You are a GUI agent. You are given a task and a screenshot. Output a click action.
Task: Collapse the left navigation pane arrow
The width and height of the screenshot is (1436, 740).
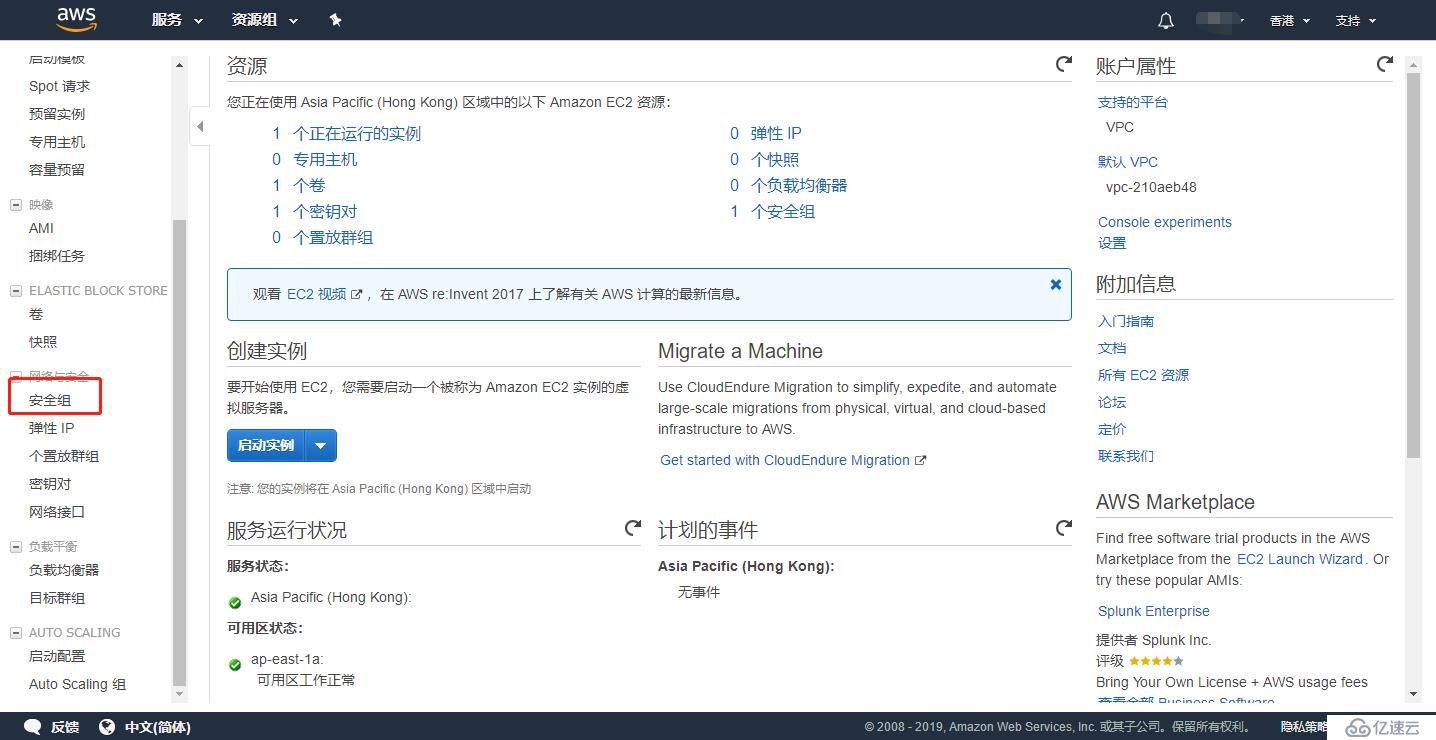(x=200, y=127)
